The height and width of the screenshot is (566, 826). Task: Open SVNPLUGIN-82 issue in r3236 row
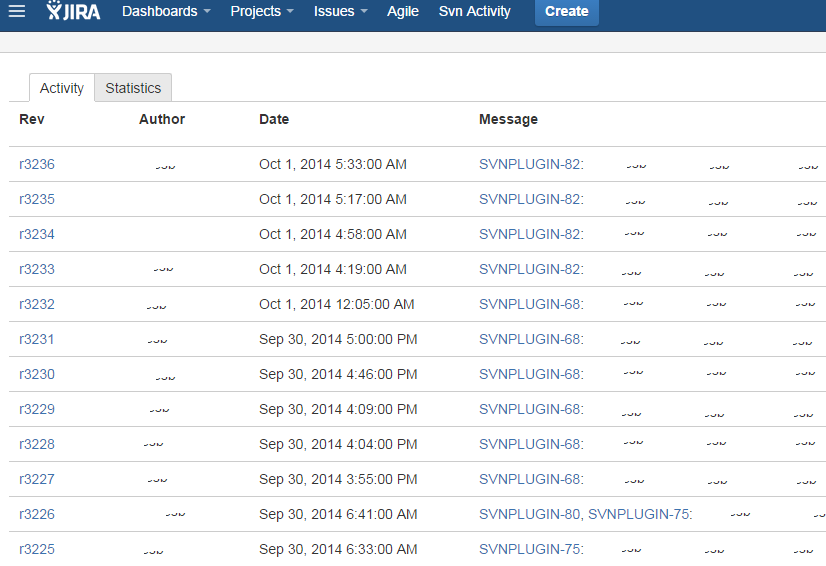530,164
